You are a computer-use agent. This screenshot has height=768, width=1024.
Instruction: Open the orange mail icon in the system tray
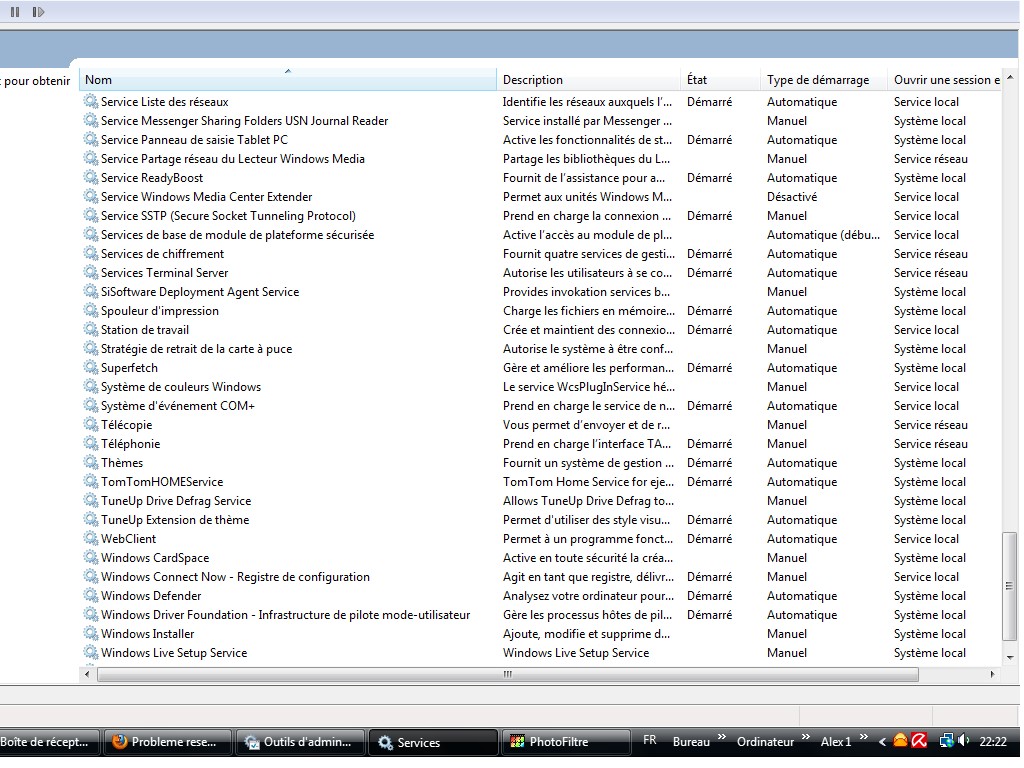[901, 741]
